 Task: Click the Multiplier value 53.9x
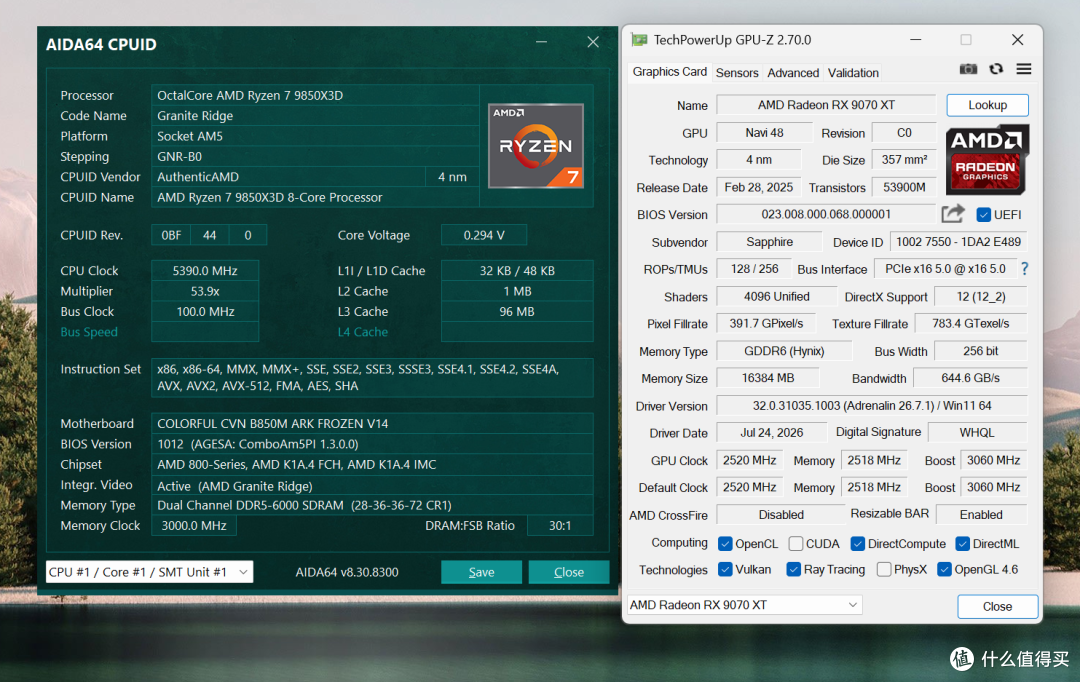click(x=205, y=291)
